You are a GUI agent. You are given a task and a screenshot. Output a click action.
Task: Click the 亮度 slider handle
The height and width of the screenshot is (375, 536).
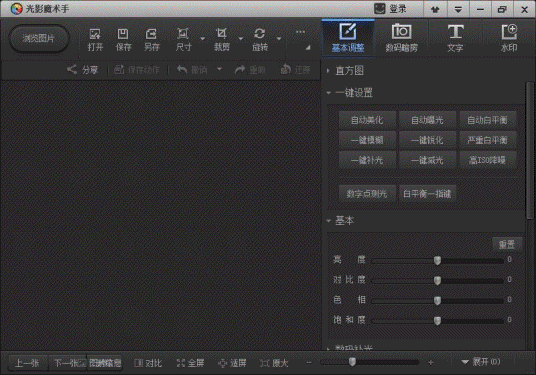click(x=437, y=261)
